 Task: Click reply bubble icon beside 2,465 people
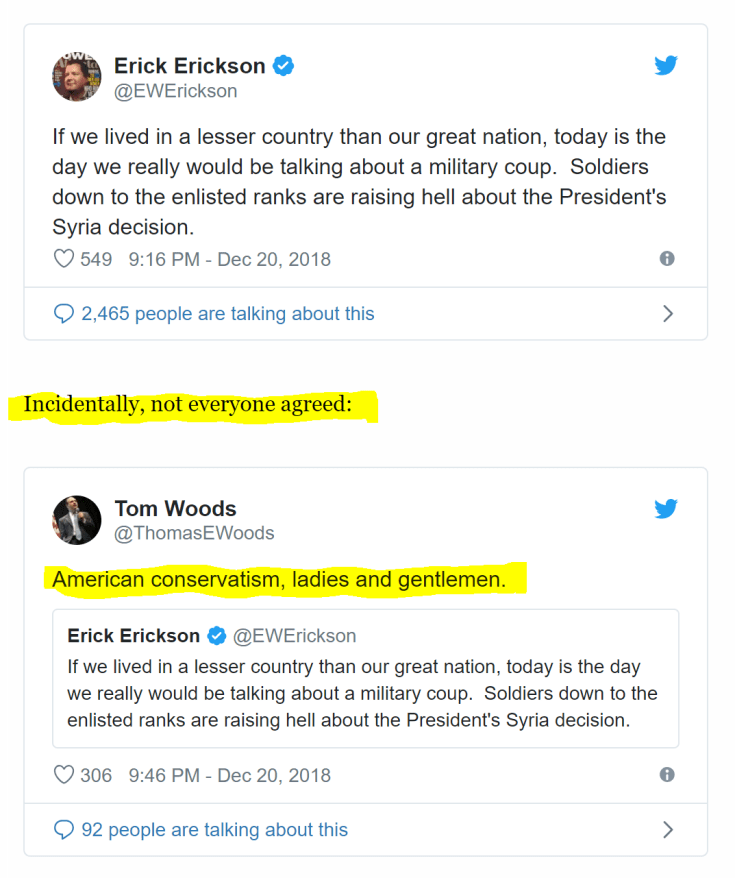[64, 314]
